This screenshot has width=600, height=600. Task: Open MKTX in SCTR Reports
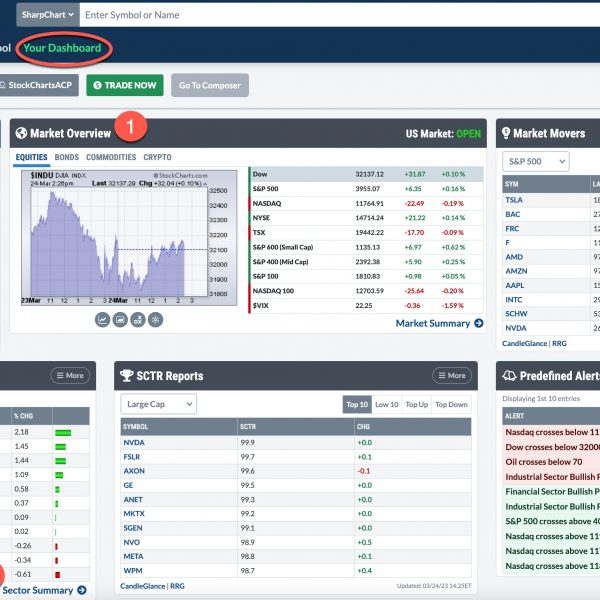[x=134, y=514]
